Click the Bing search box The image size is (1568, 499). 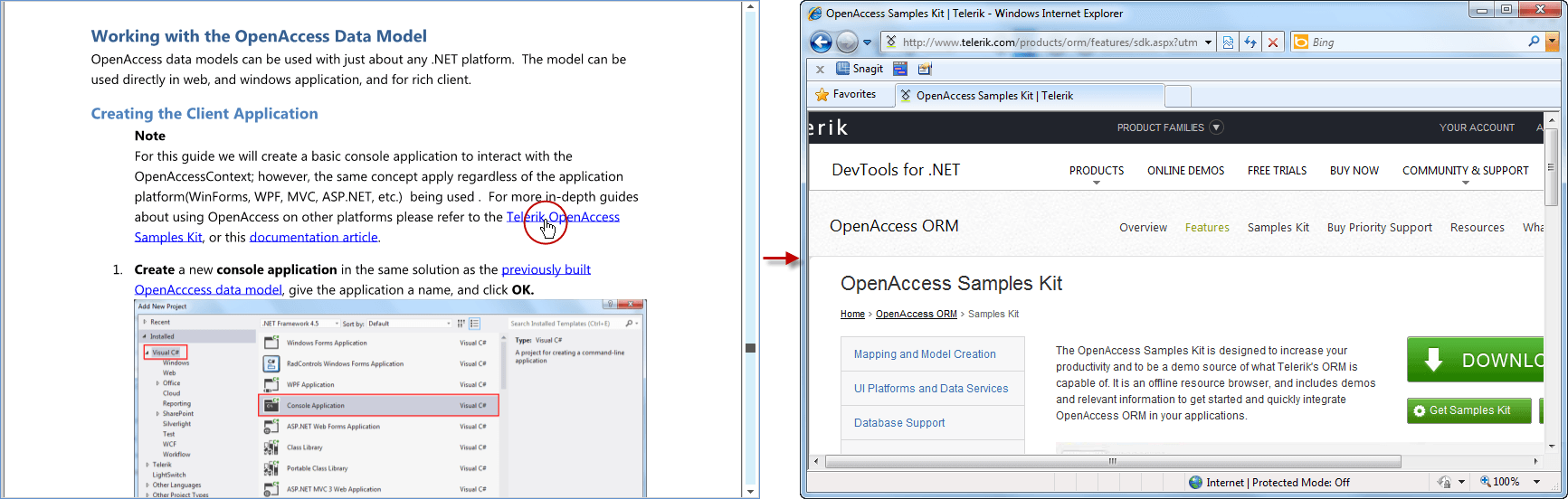(1416, 42)
